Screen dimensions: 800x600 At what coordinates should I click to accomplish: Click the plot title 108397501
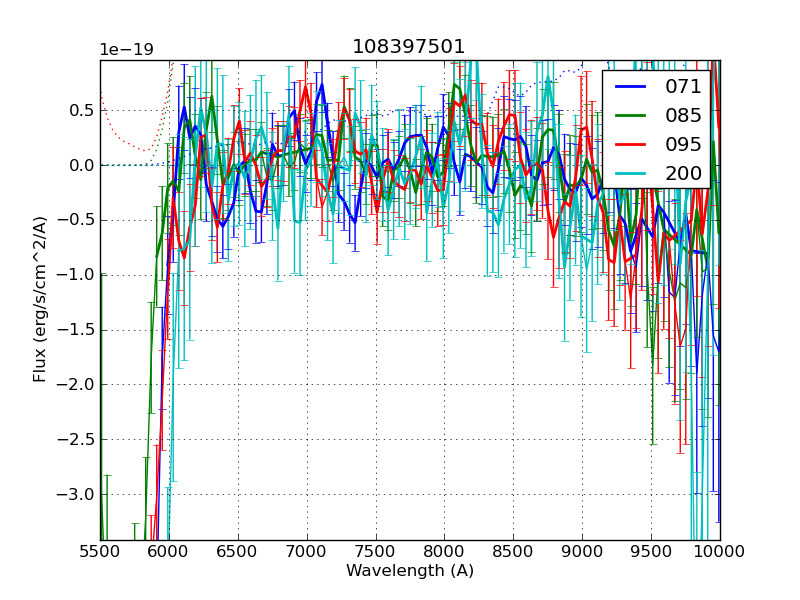tap(409, 47)
